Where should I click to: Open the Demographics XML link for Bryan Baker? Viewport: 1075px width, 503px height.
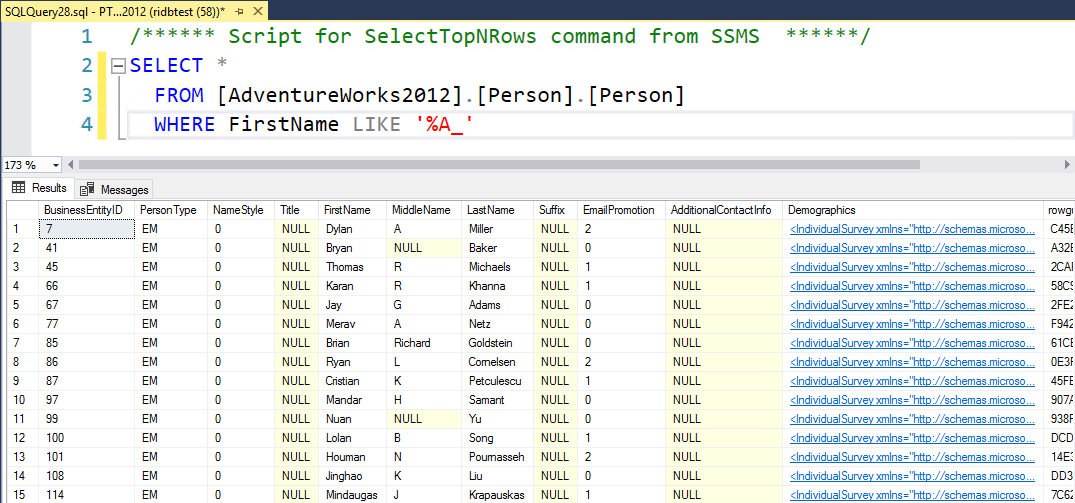912,248
